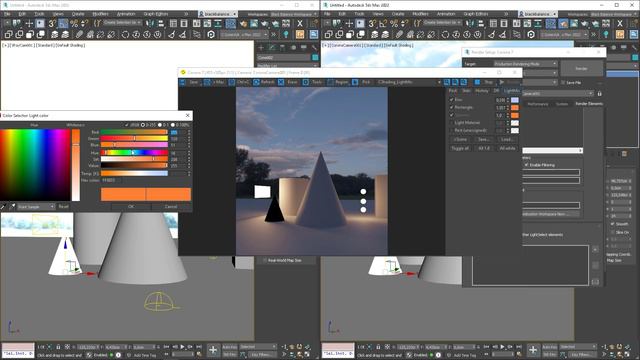Switch to LightMix tab in Corona VFB

click(x=512, y=91)
